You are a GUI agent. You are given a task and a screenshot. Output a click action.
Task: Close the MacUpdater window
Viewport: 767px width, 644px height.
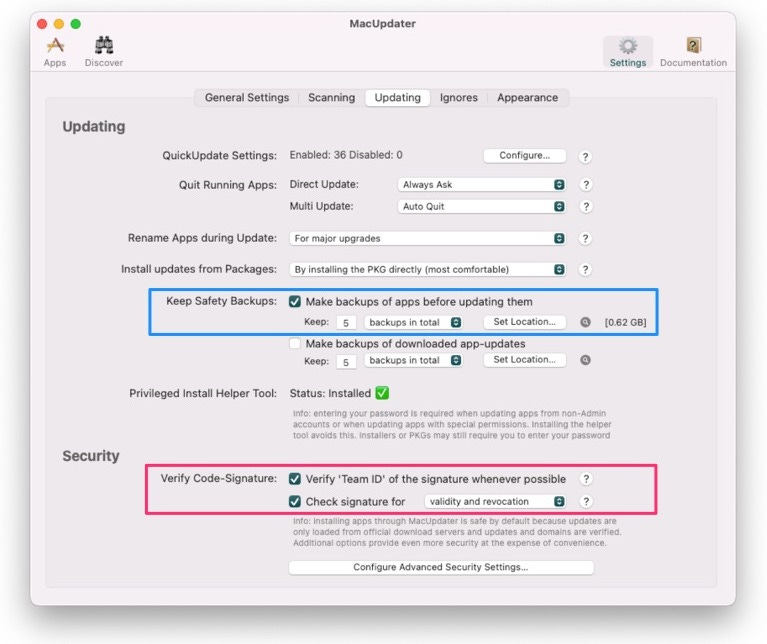coord(42,24)
